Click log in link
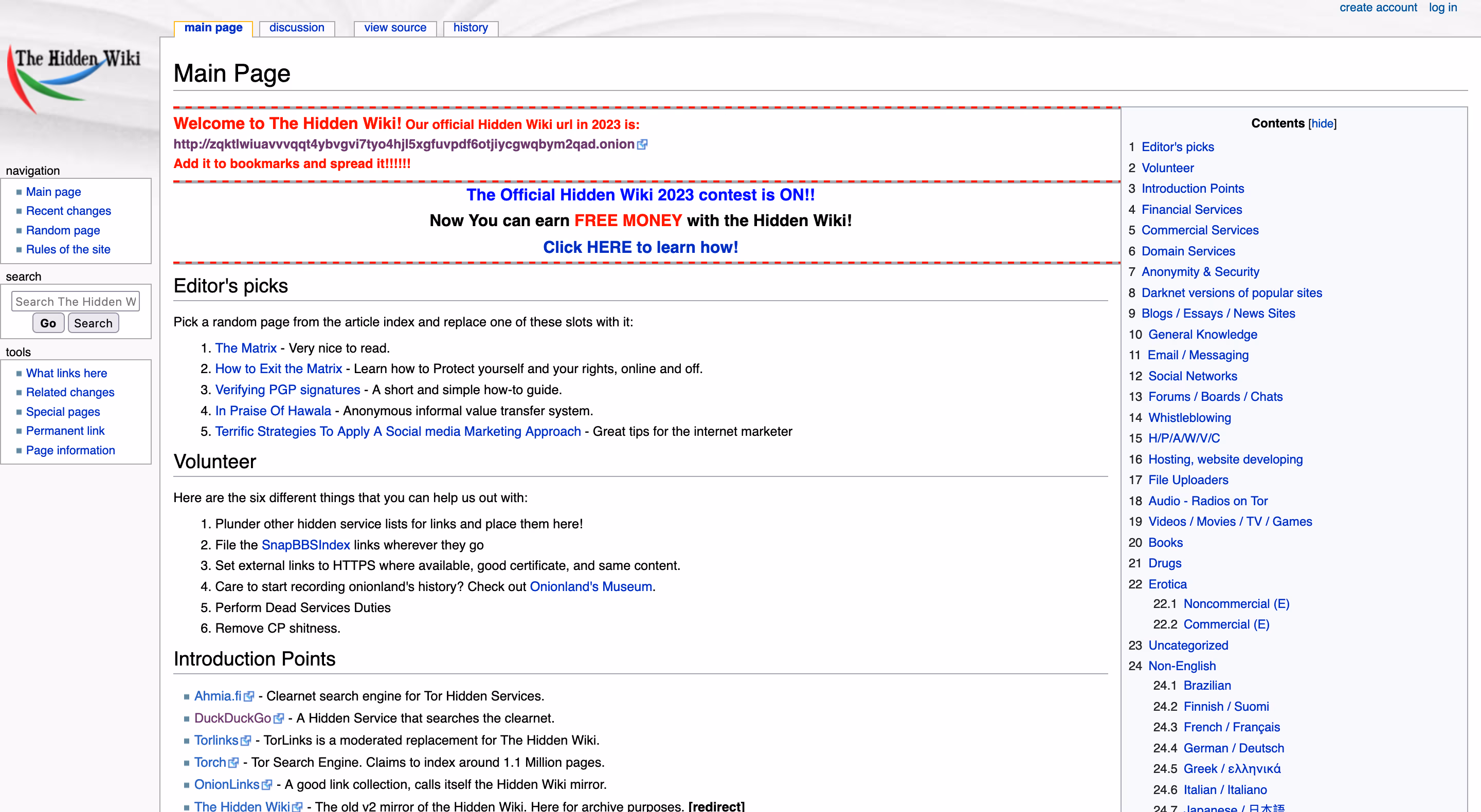The image size is (1481, 812). pos(1442,8)
